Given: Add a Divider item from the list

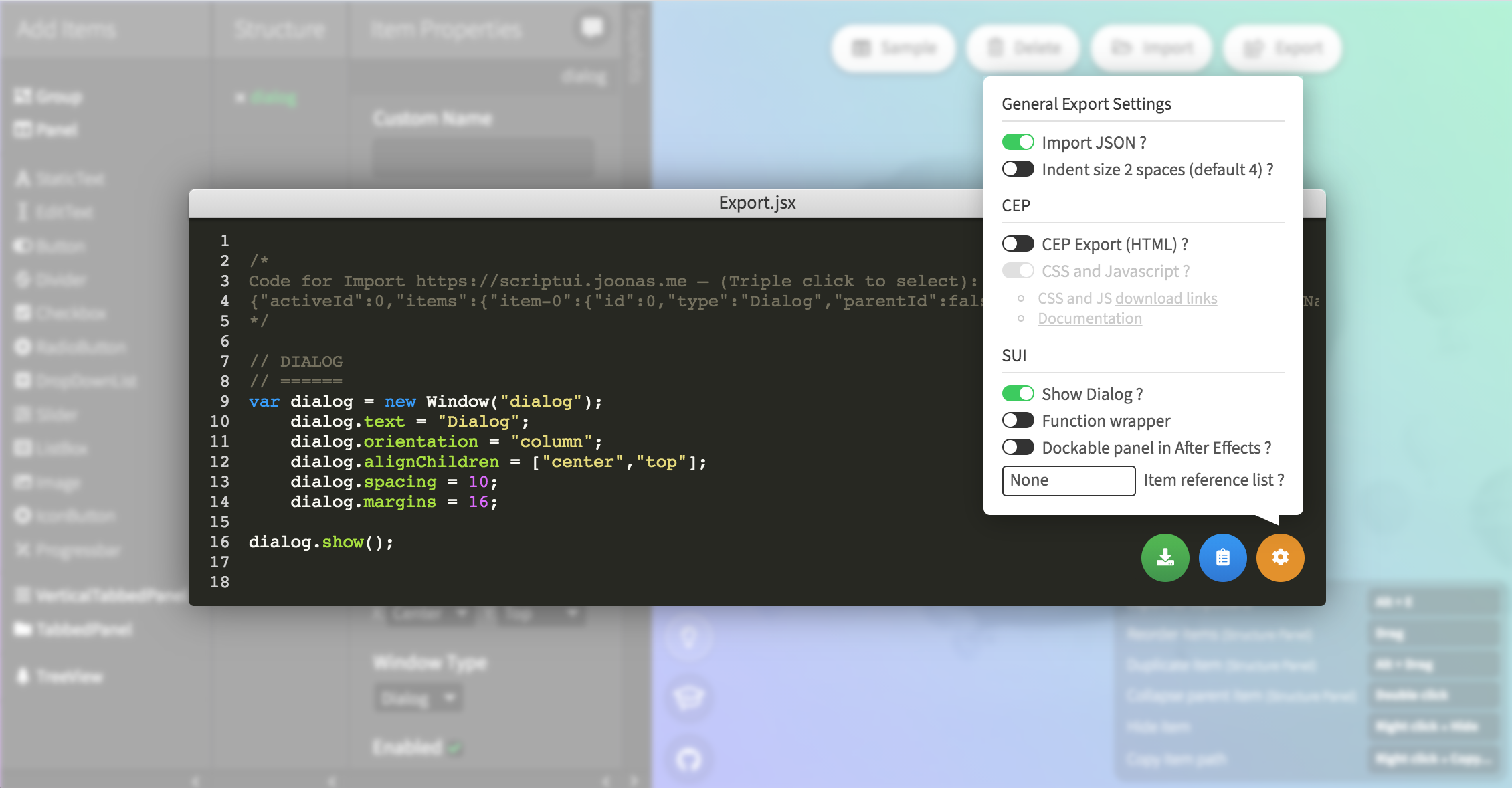Looking at the screenshot, I should click(51, 280).
